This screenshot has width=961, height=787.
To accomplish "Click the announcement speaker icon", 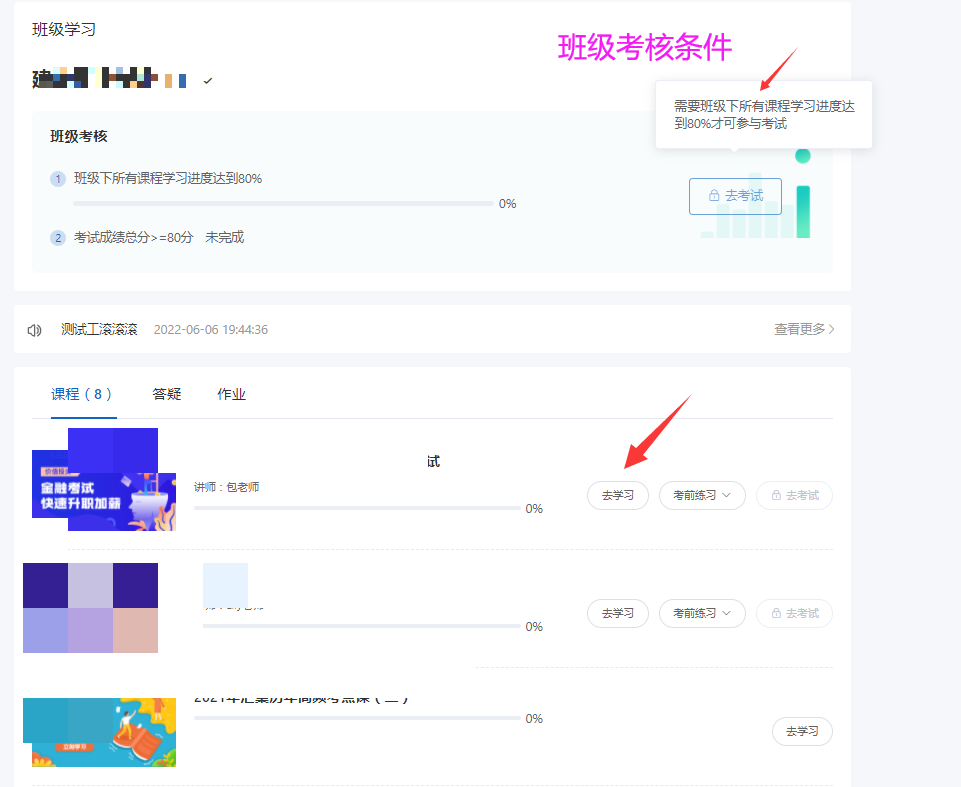I will pyautogui.click(x=34, y=330).
